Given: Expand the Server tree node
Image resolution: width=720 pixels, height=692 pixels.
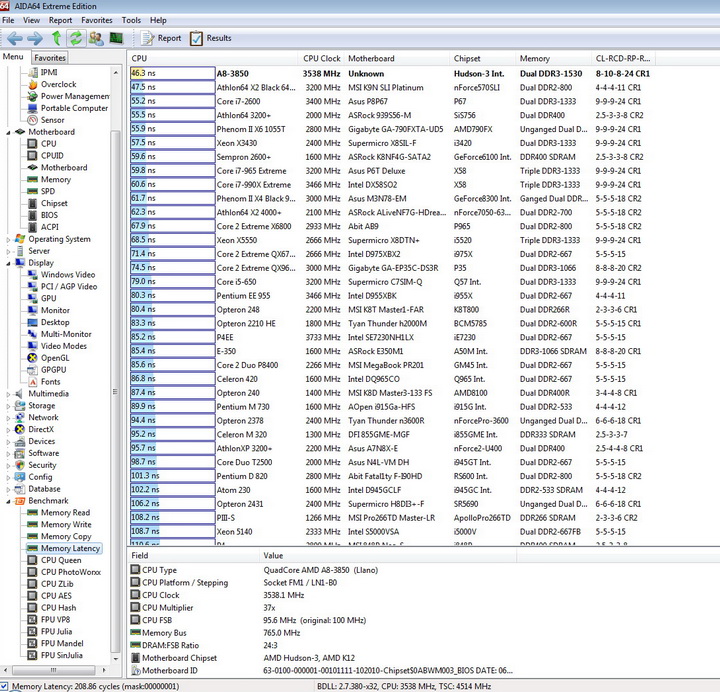Looking at the screenshot, I should click(x=8, y=252).
